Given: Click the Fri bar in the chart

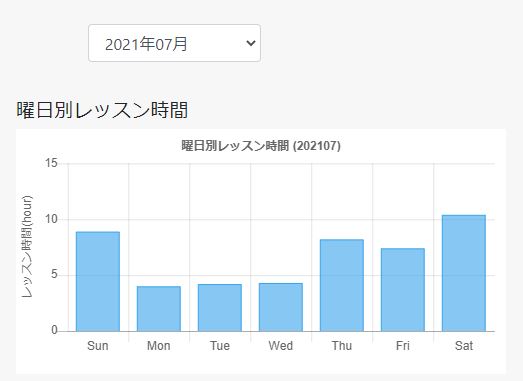Looking at the screenshot, I should click(x=403, y=290).
